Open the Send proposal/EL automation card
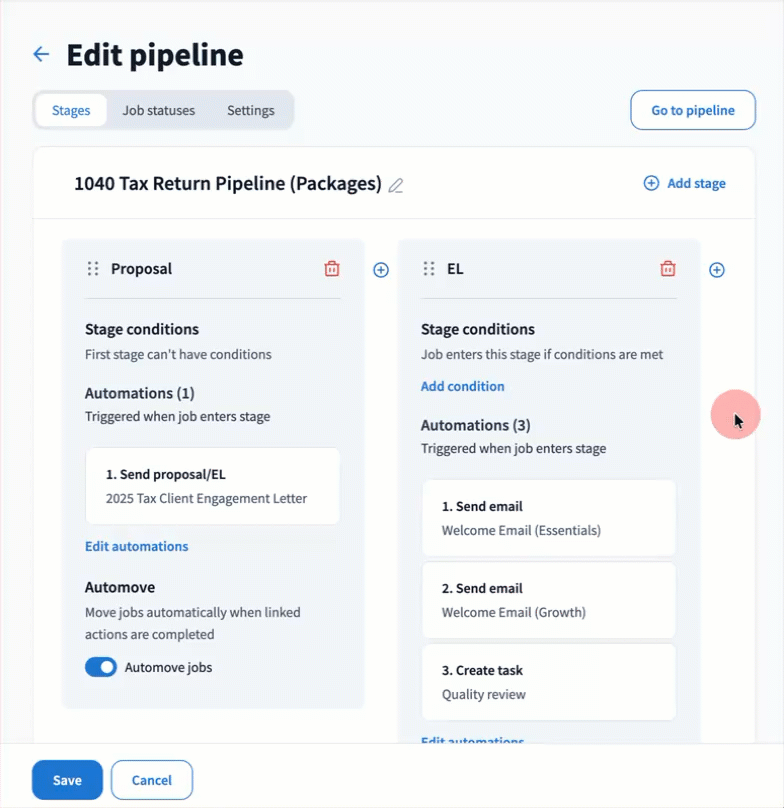This screenshot has width=784, height=808. point(212,486)
